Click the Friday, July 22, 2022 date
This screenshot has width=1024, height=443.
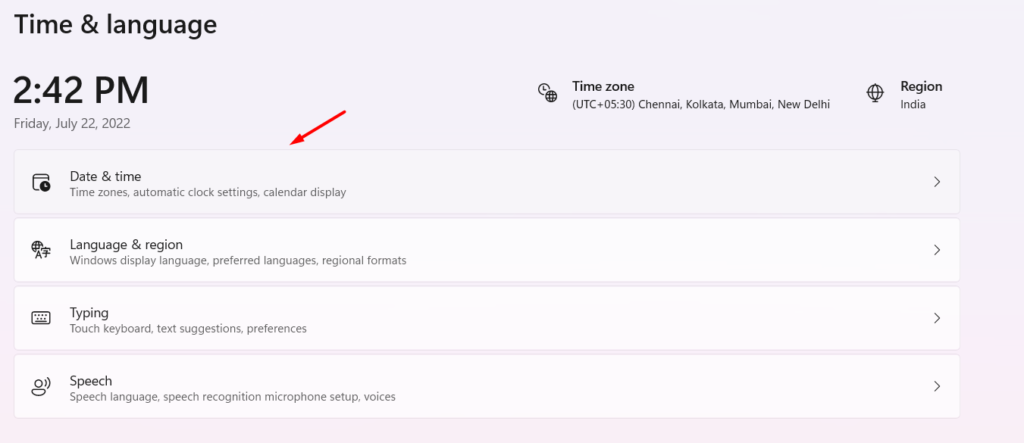(72, 124)
